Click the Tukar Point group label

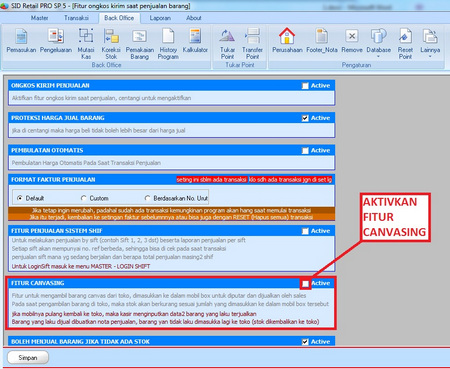pyautogui.click(x=240, y=65)
